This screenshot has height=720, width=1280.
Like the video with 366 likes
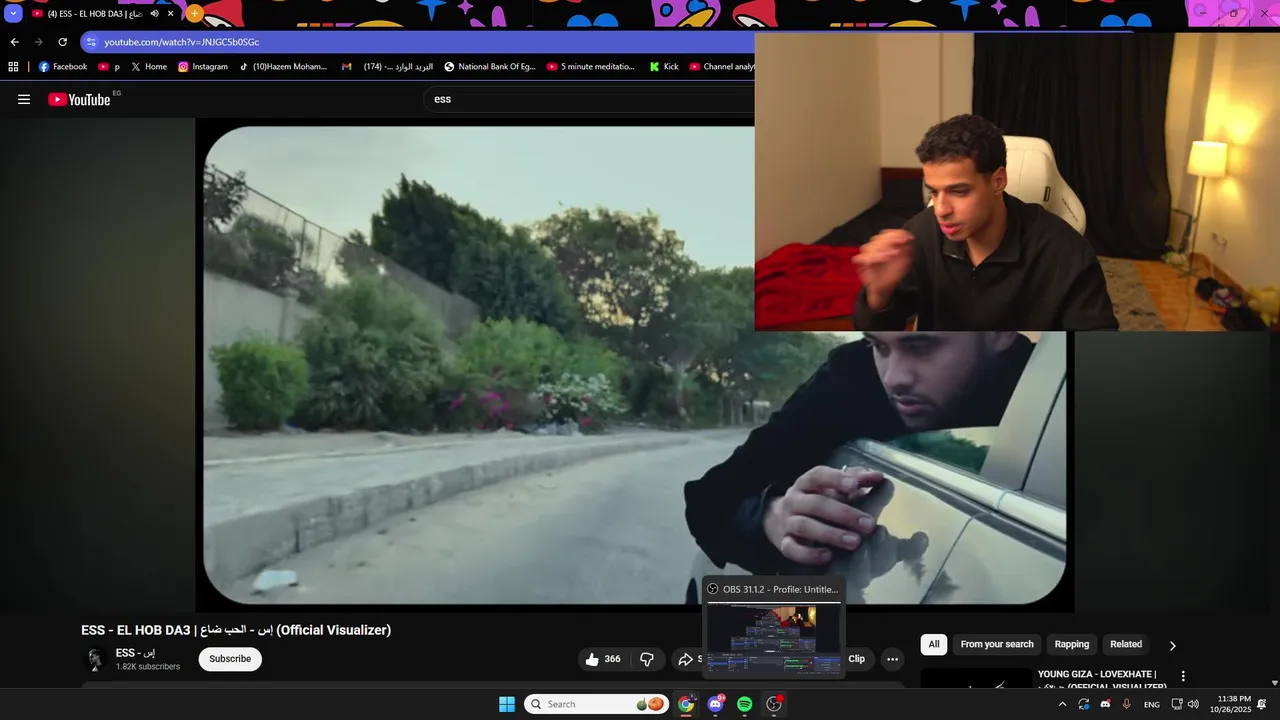602,659
